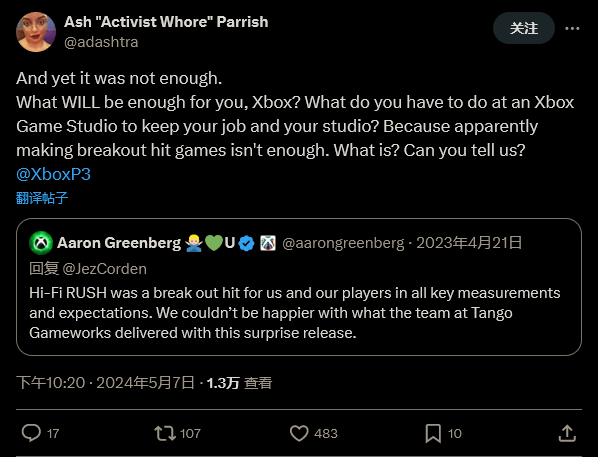The width and height of the screenshot is (598, 457).
Task: Open the quoted Hi-Fi RUSH tweet text
Action: point(294,313)
